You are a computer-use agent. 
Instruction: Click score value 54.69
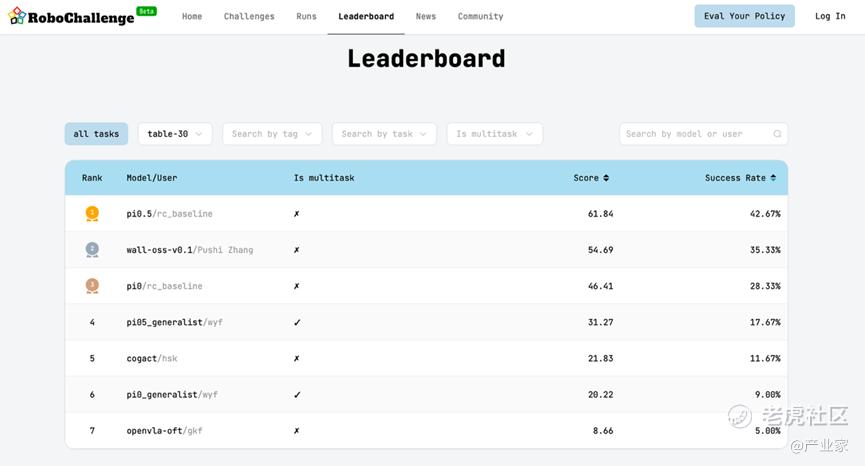pos(600,250)
